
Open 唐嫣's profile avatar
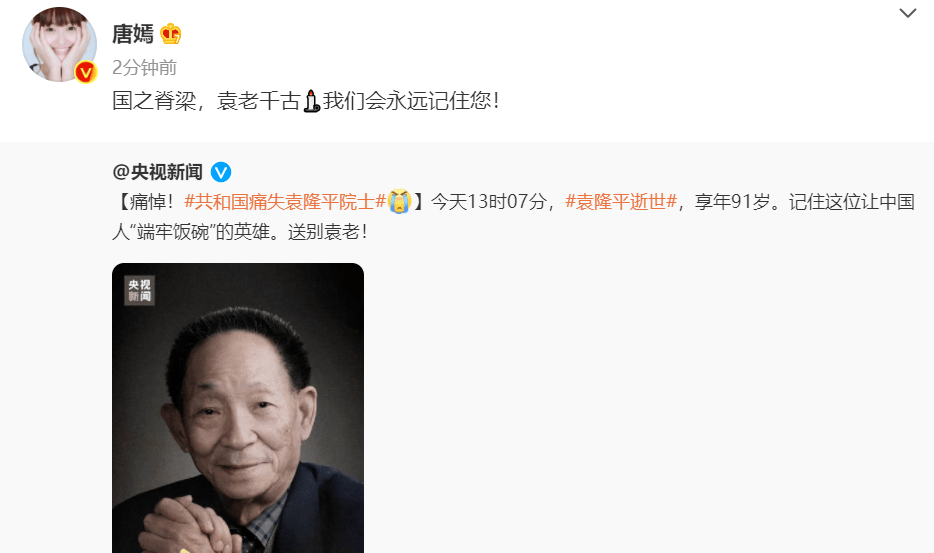point(60,45)
